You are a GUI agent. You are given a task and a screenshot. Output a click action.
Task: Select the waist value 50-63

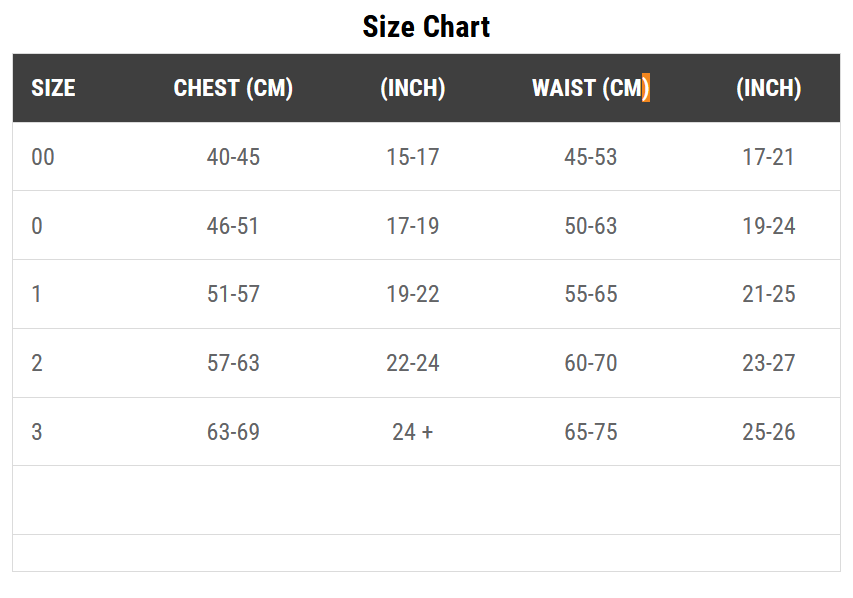(x=591, y=226)
